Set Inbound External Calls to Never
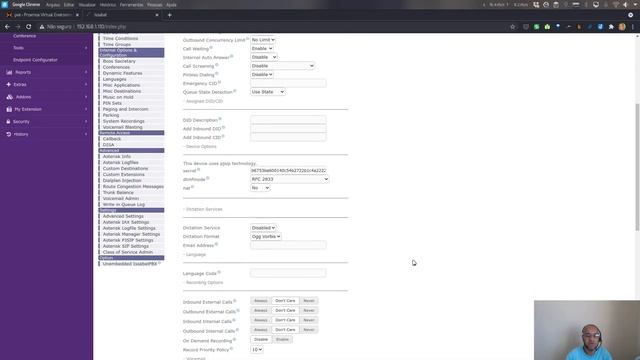Screen dimensions: 640x360 pos(309,301)
